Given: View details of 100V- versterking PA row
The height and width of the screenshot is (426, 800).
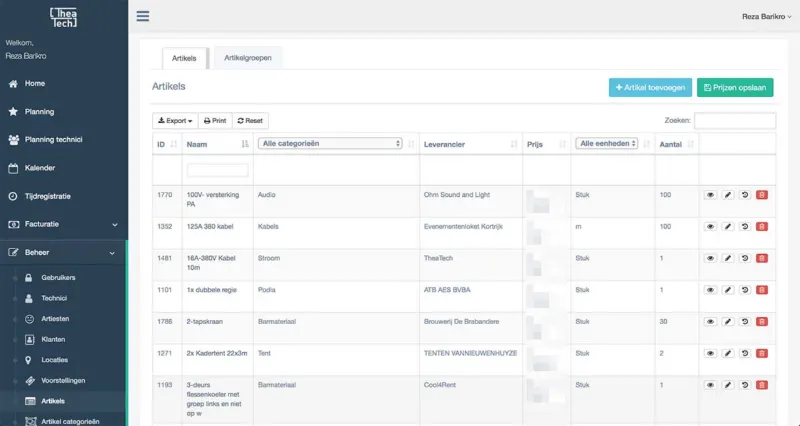Looking at the screenshot, I should click(710, 195).
